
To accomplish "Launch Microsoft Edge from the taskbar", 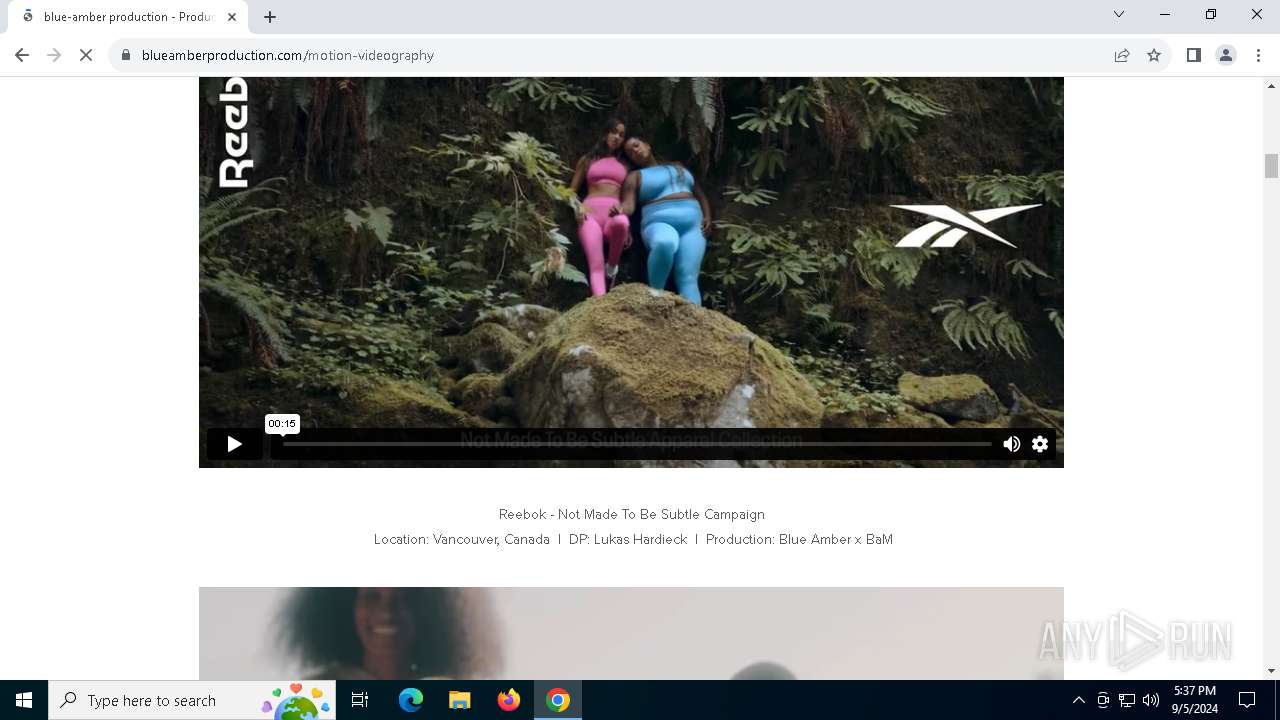I will pos(411,700).
